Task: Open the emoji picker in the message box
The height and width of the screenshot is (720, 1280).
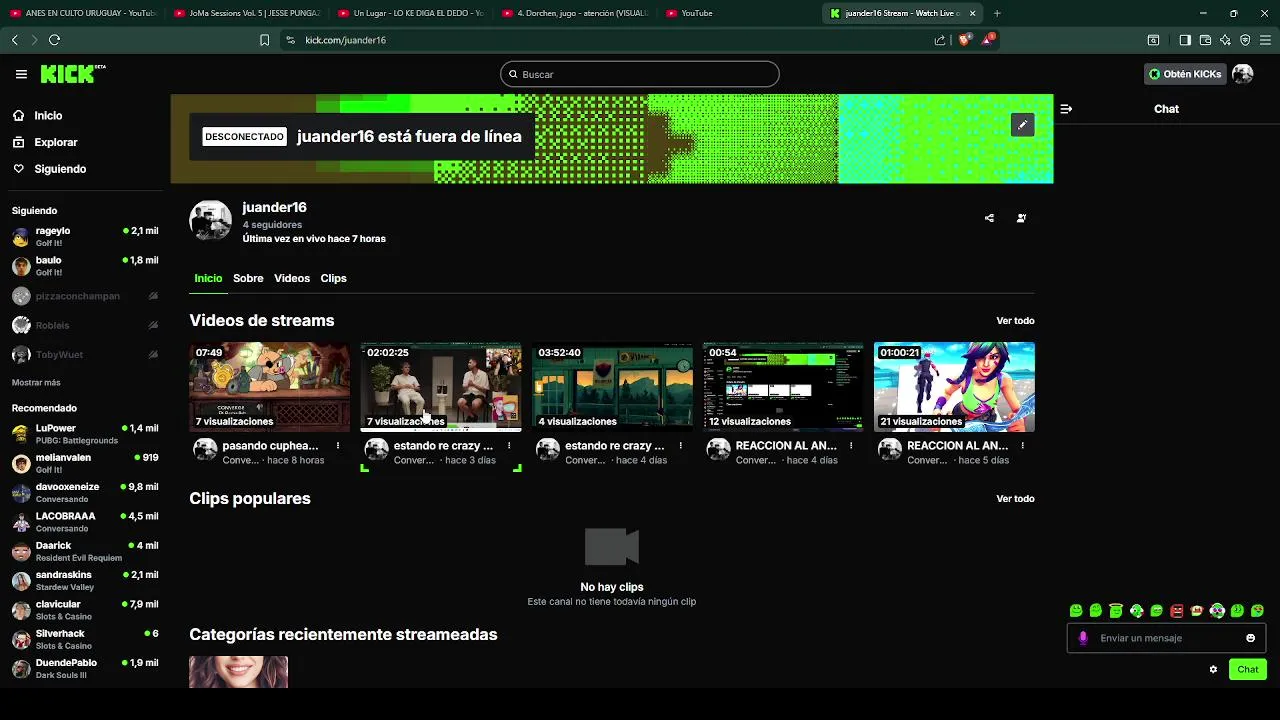Action: click(1250, 638)
